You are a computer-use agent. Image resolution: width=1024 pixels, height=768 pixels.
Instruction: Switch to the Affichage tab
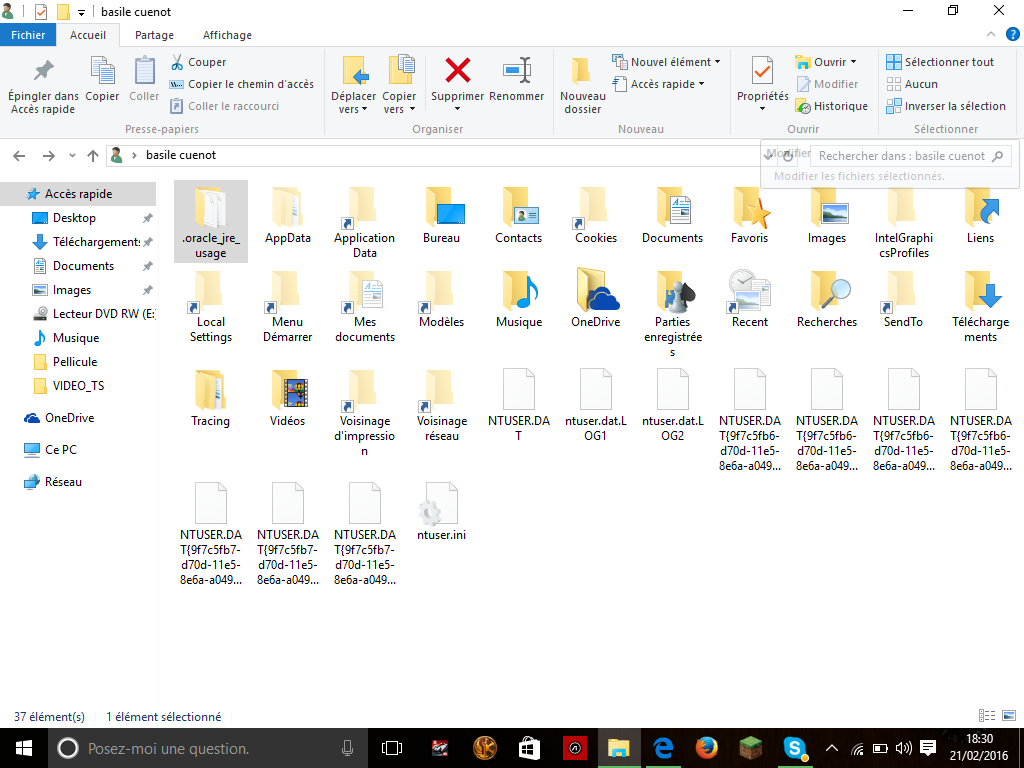coord(227,35)
